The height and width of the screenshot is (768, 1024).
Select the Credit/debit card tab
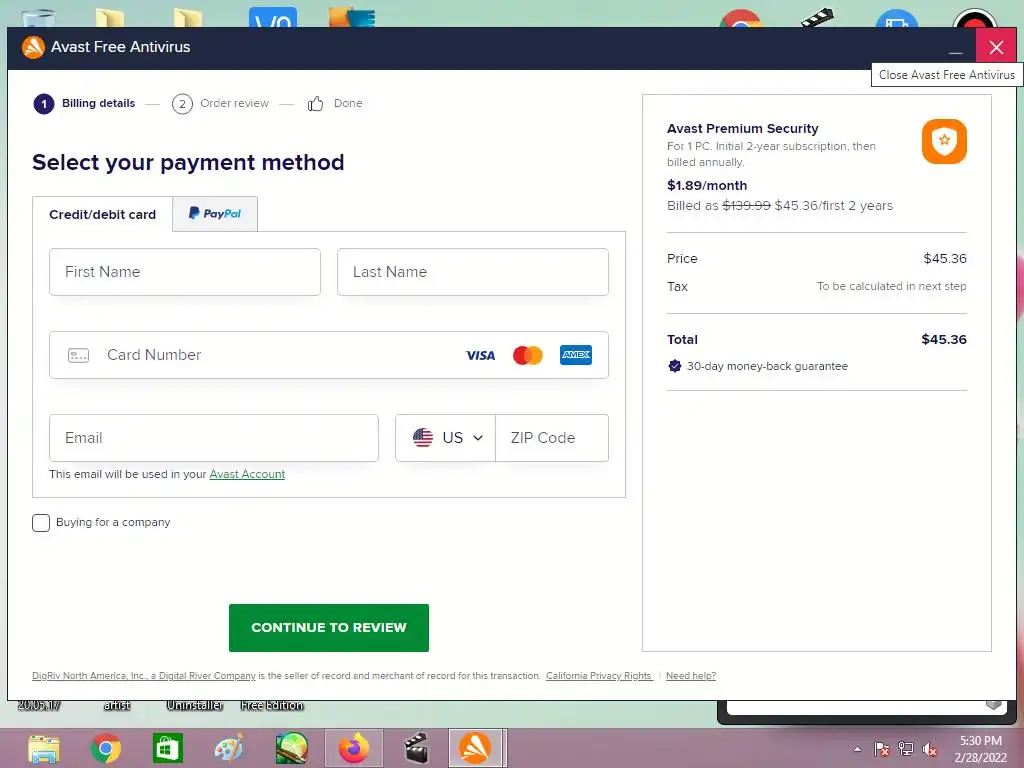pyautogui.click(x=103, y=214)
